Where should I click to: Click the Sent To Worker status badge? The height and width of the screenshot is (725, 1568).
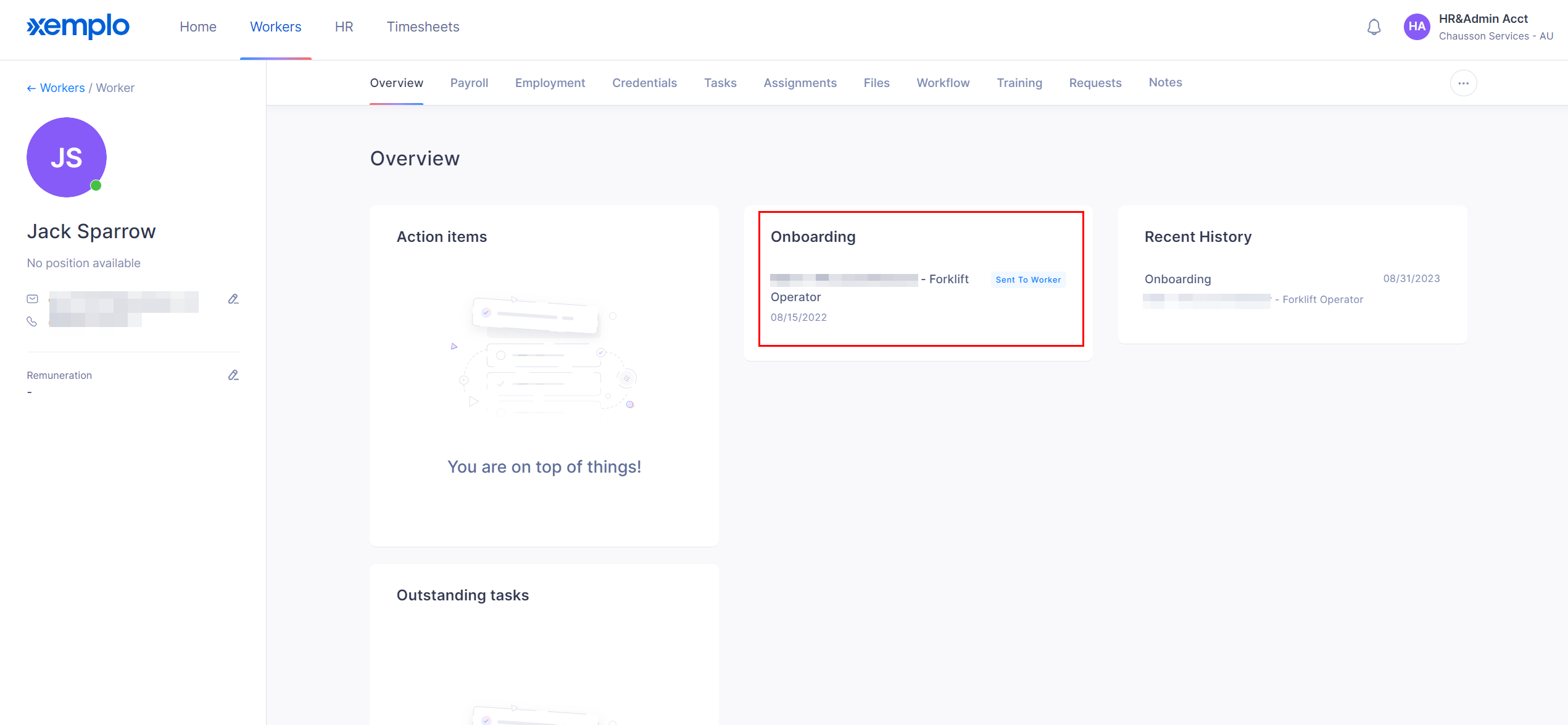click(1028, 280)
